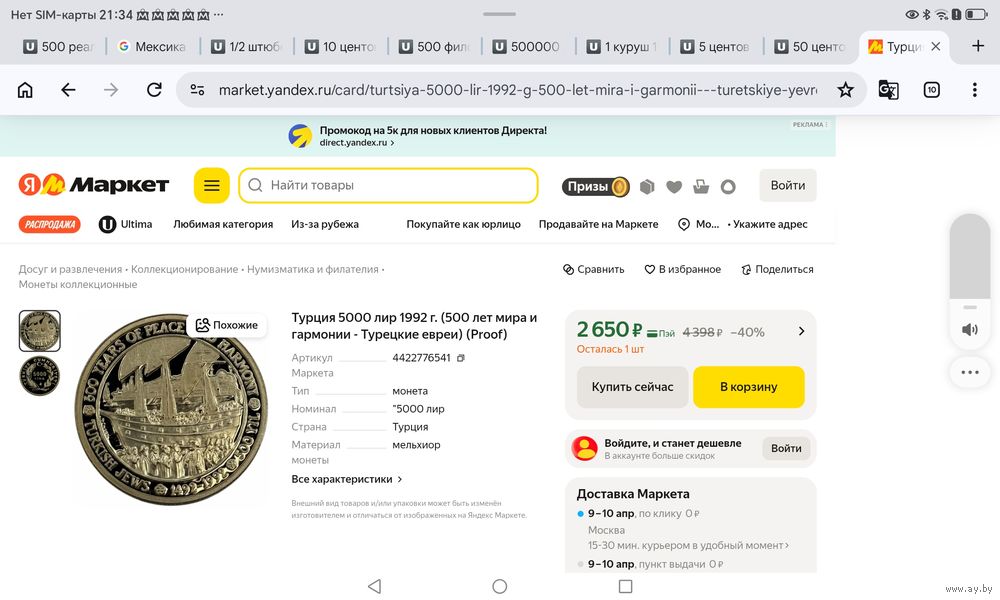This screenshot has height=600, width=1000.
Task: Click the 'Купить сейчас' button
Action: [x=632, y=387]
